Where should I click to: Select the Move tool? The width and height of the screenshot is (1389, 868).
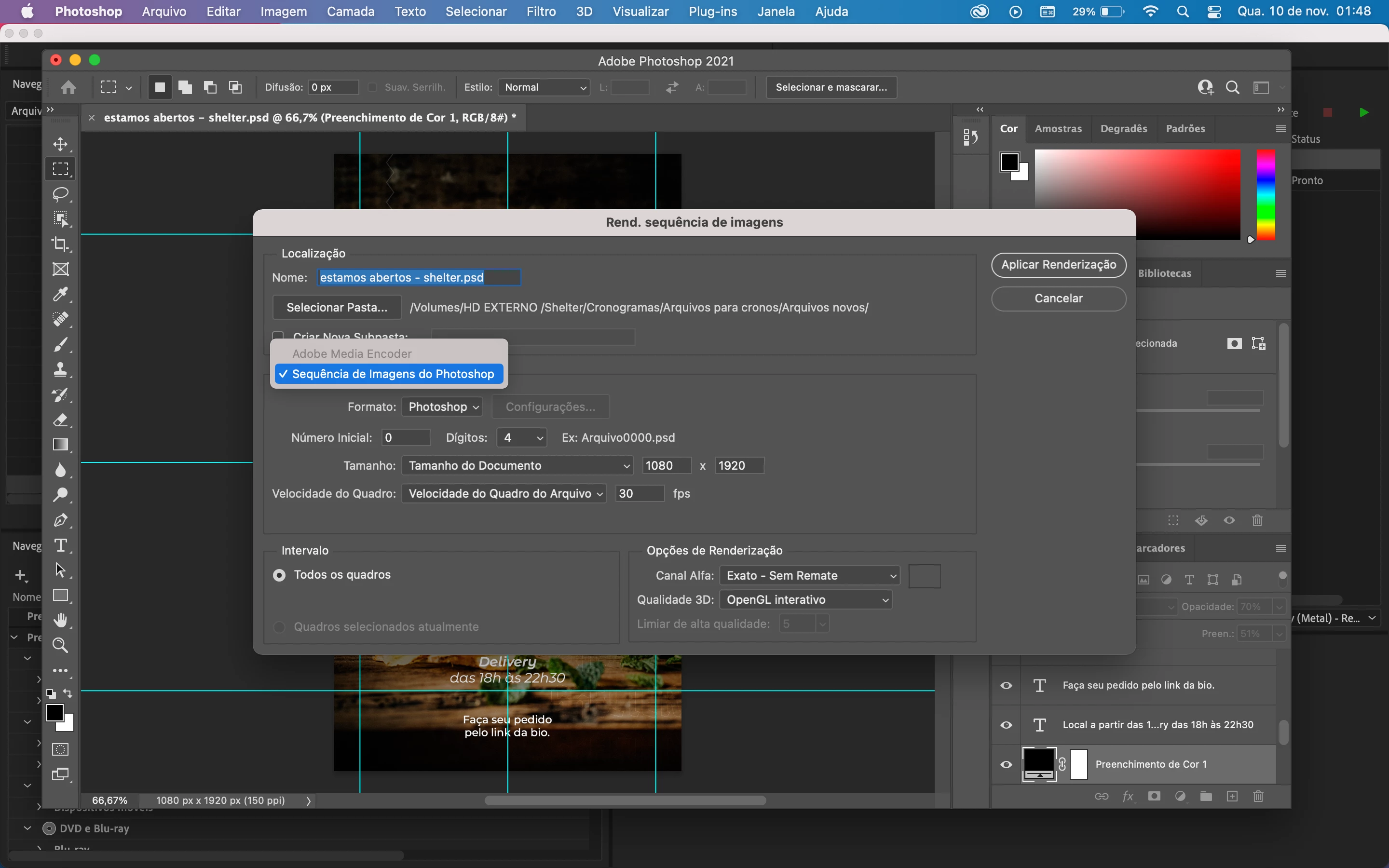[x=60, y=144]
